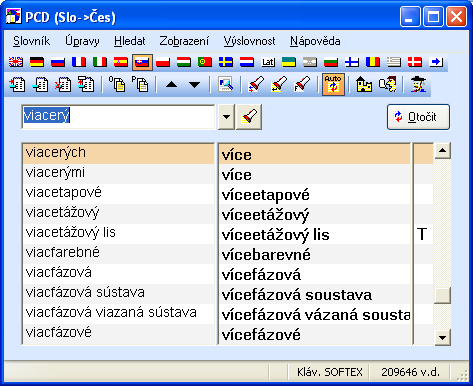Select the Bulgarian flag dictionary
This screenshot has width=473, height=386.
(331, 62)
